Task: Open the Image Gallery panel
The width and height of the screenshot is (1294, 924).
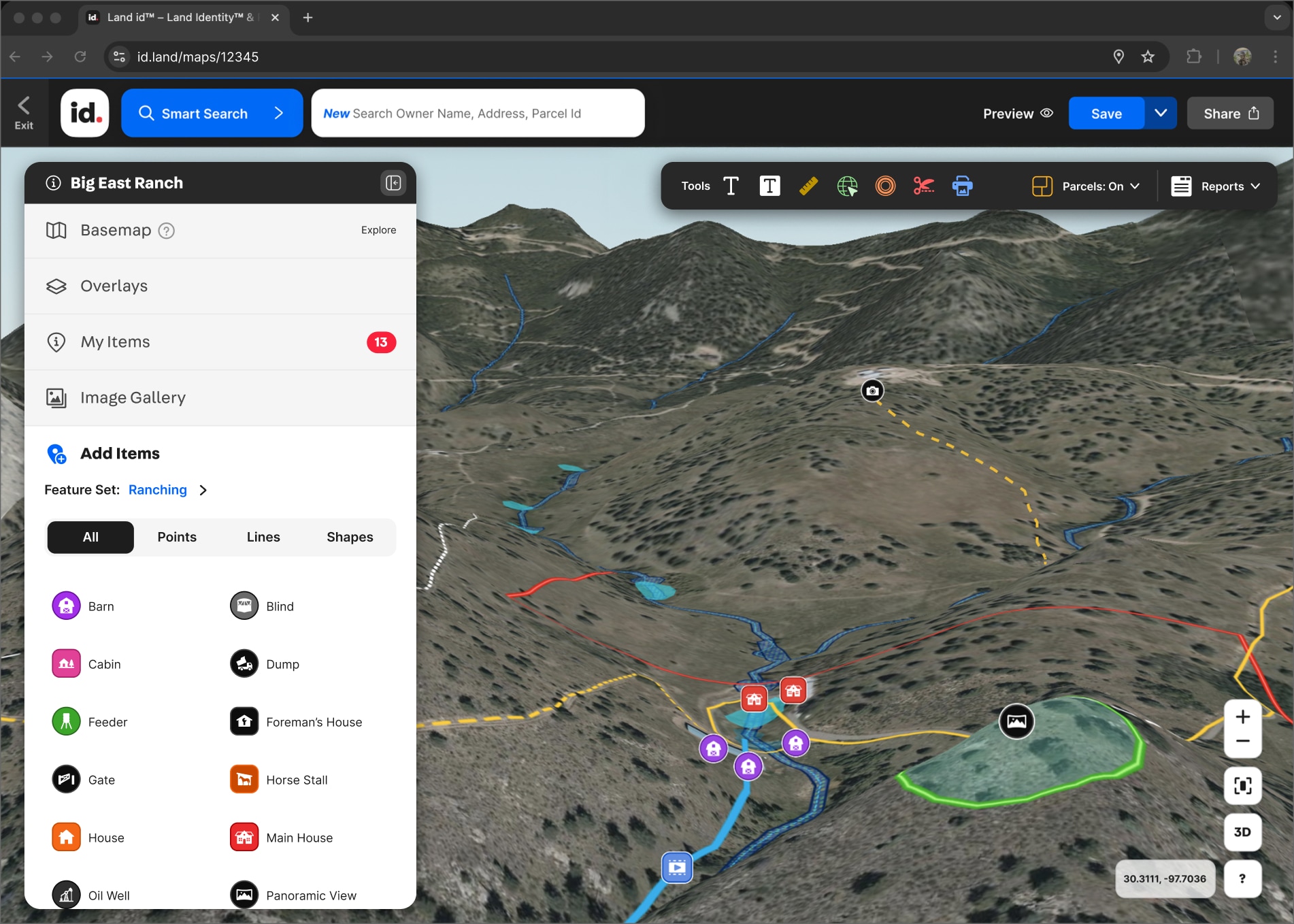Action: tap(132, 397)
